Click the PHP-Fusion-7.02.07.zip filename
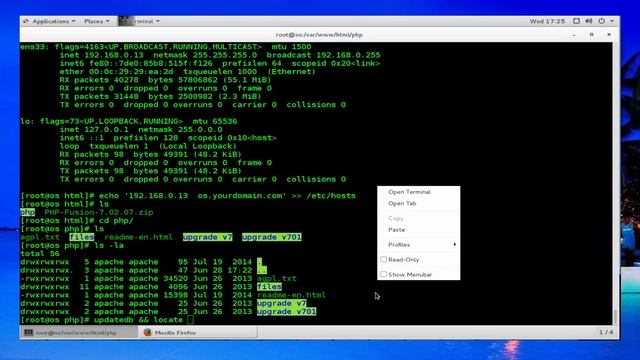640x360 pixels. 99,212
